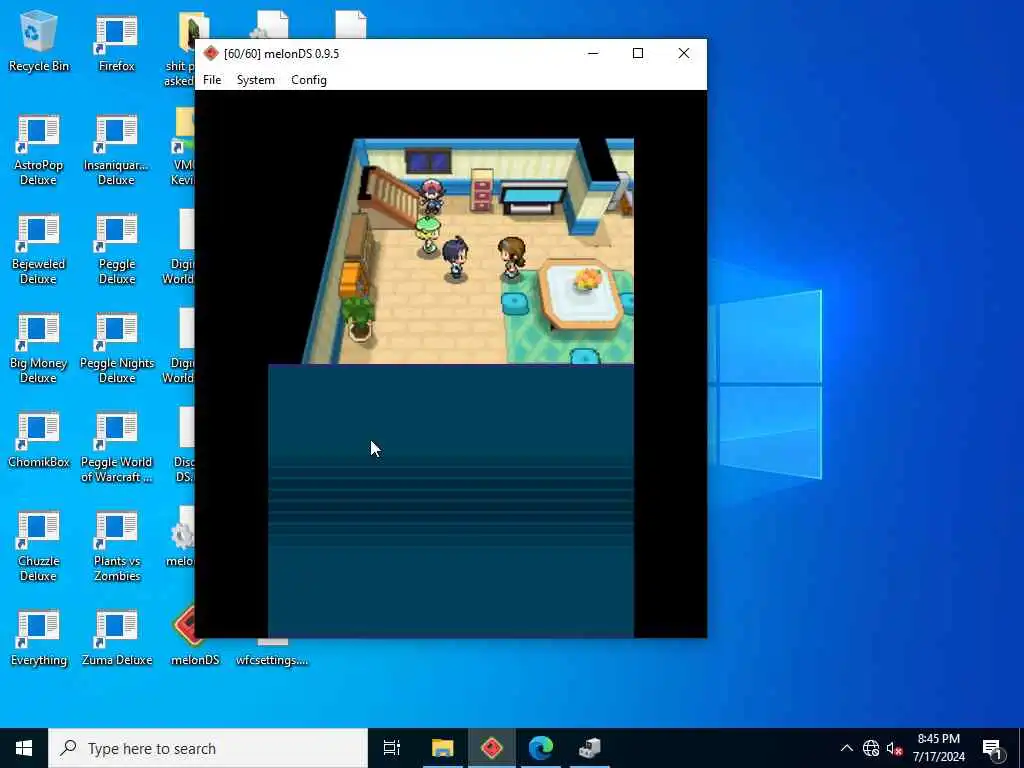
Task: Open the Windows Start menu
Action: [24, 748]
